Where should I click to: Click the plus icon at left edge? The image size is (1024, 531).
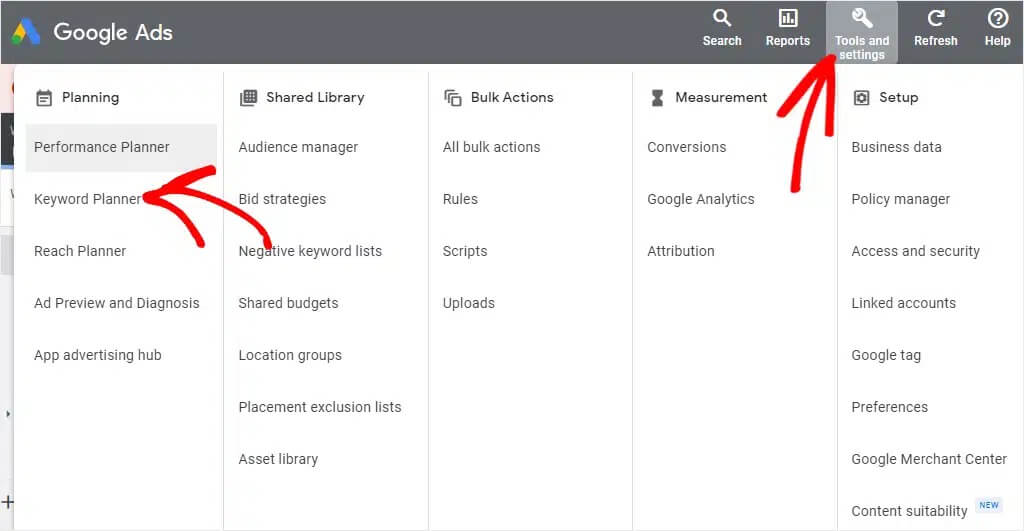pyautogui.click(x=7, y=502)
